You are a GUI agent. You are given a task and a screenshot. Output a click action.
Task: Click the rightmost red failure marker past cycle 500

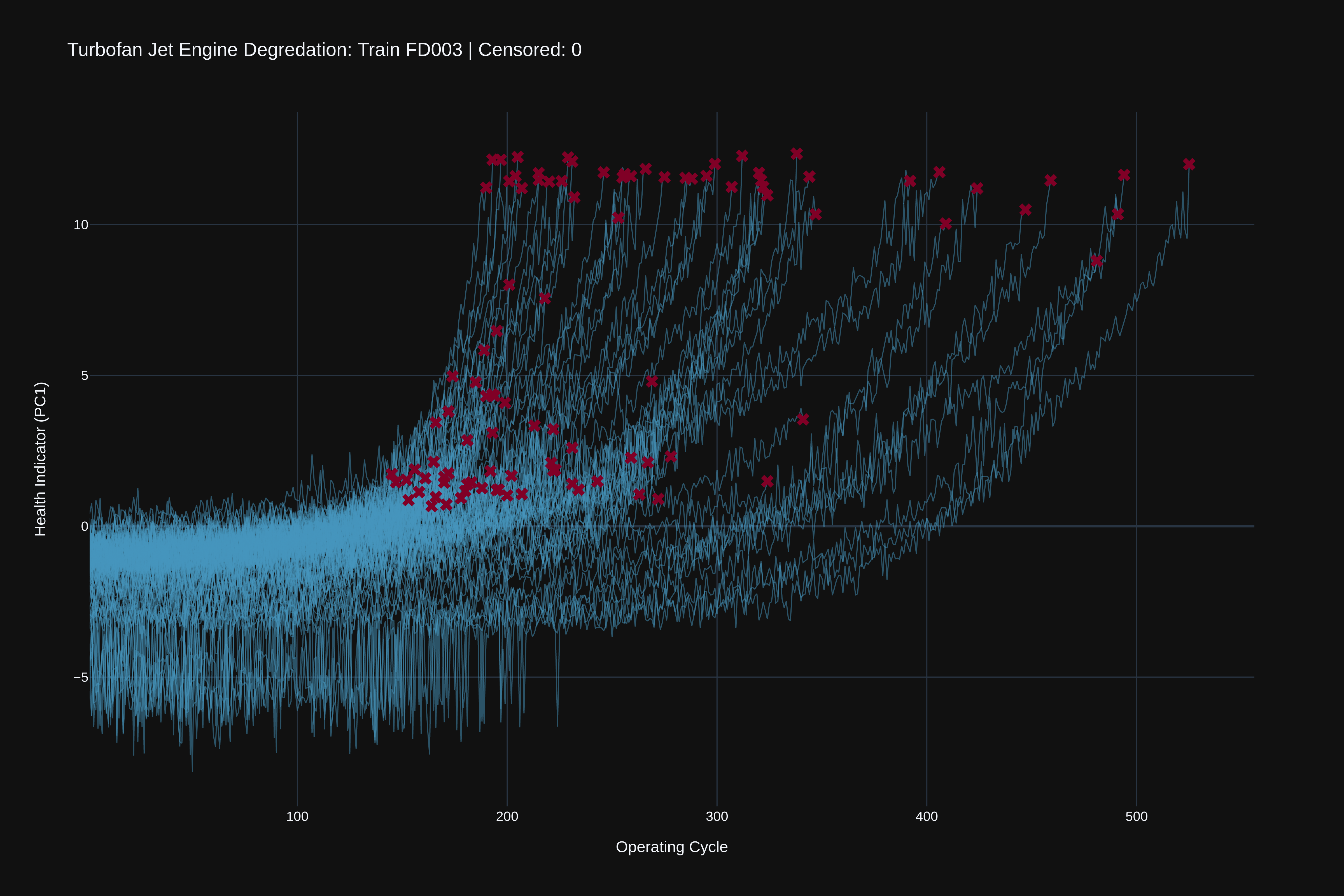[1189, 165]
